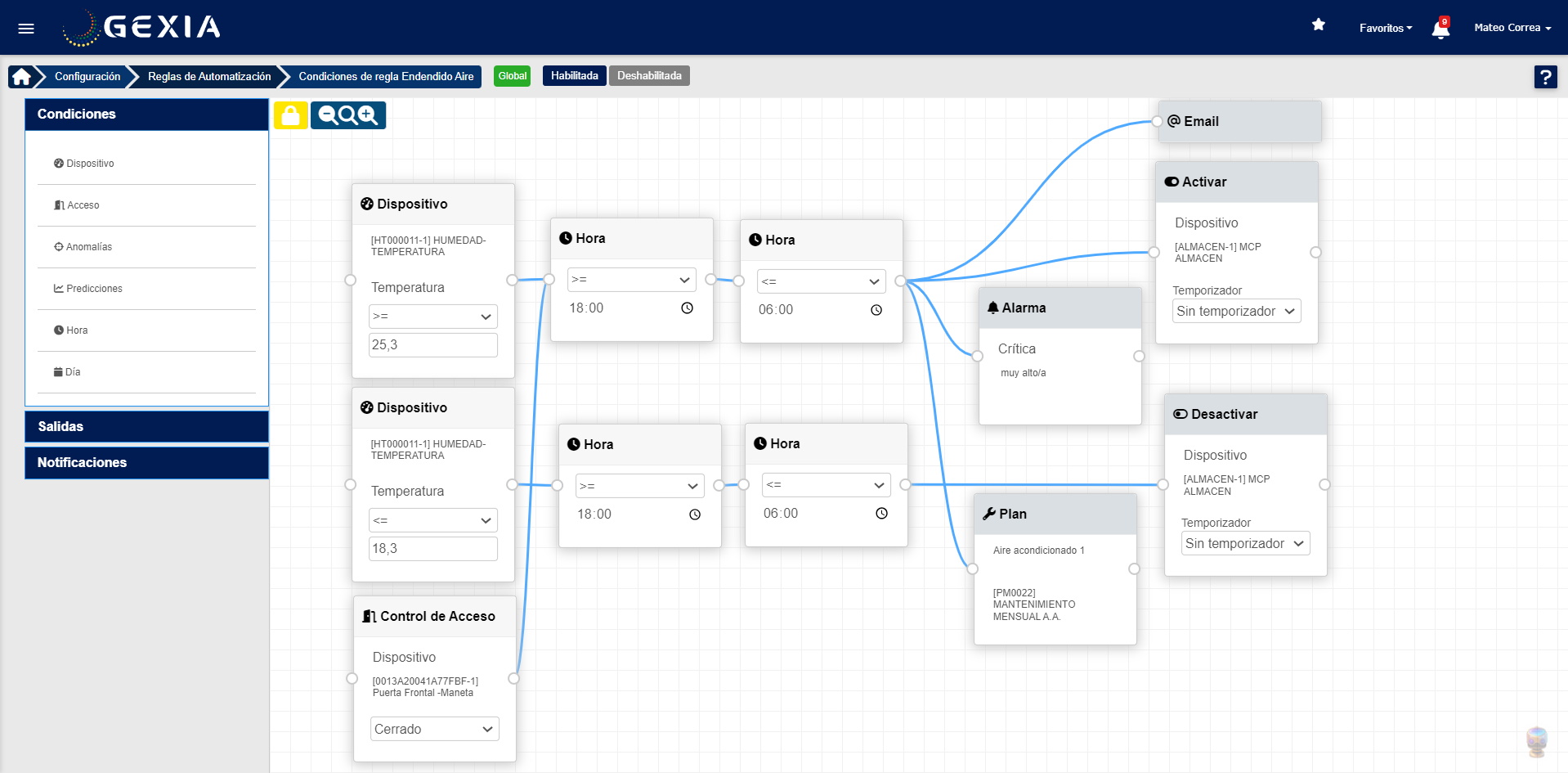Go to Reglas de Automatización breadcrumb
The height and width of the screenshot is (773, 1568).
[x=209, y=77]
